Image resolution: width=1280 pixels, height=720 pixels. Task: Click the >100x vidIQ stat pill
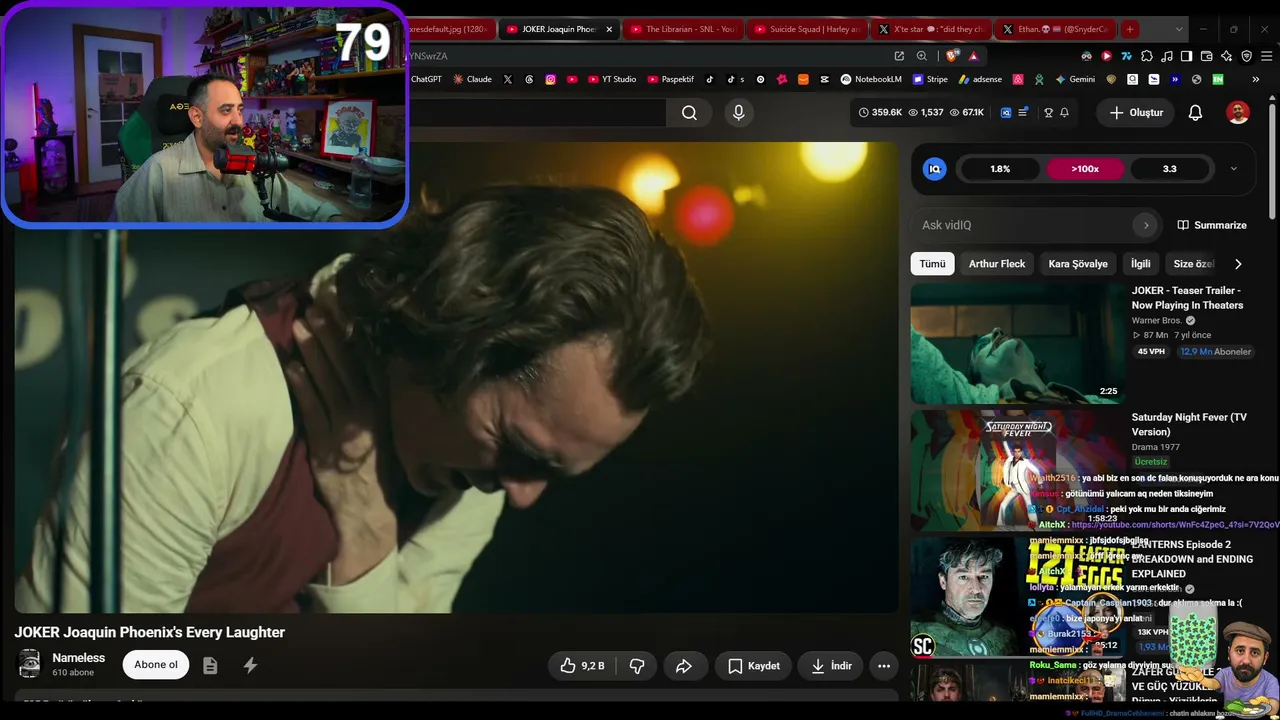[x=1085, y=169]
